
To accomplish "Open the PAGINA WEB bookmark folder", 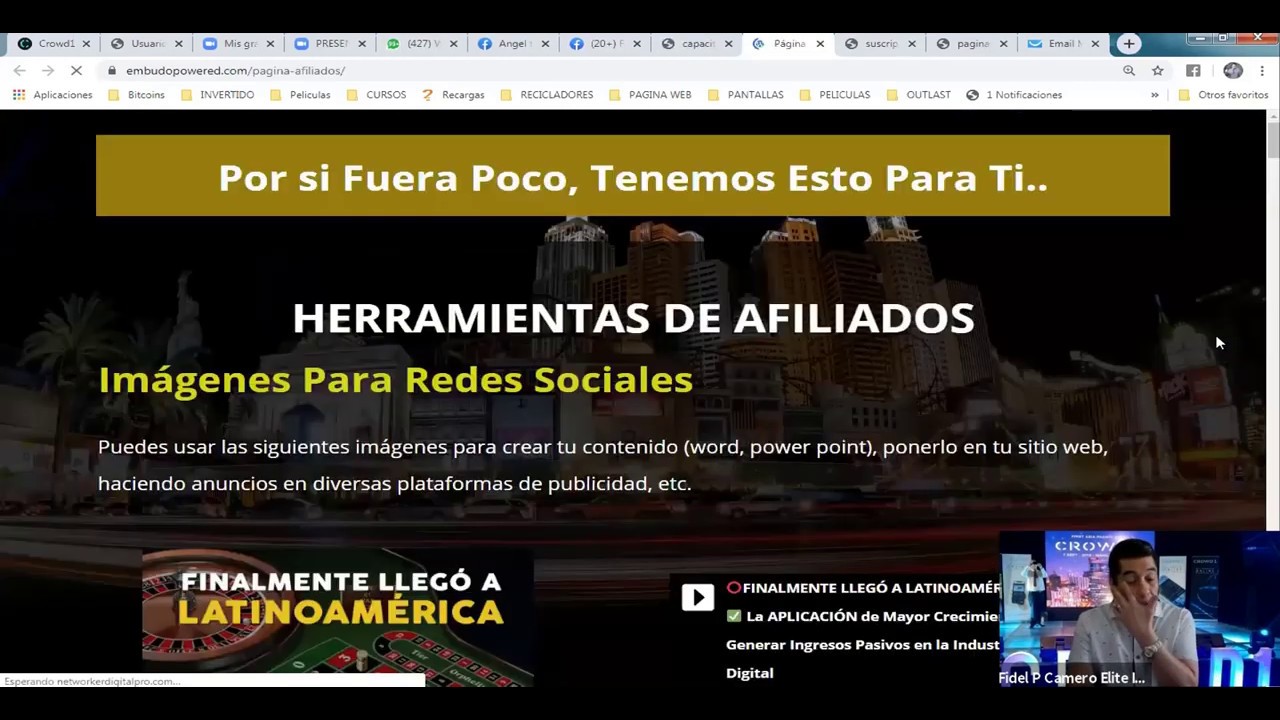I will pyautogui.click(x=650, y=95).
